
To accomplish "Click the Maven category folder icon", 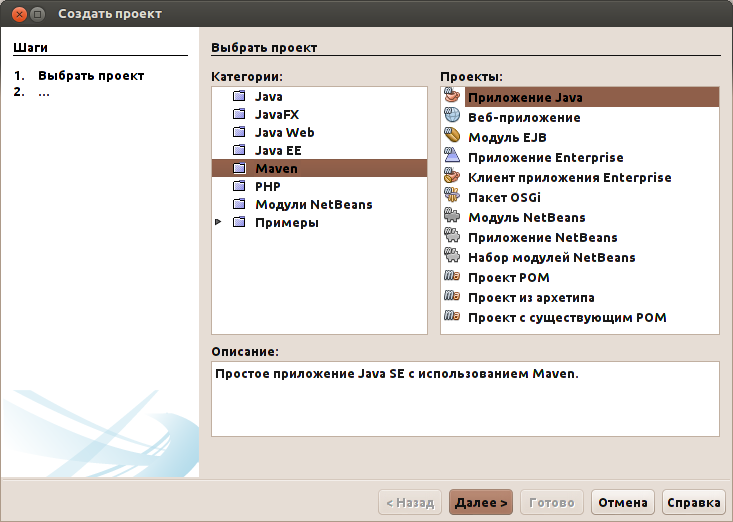I will coord(239,168).
